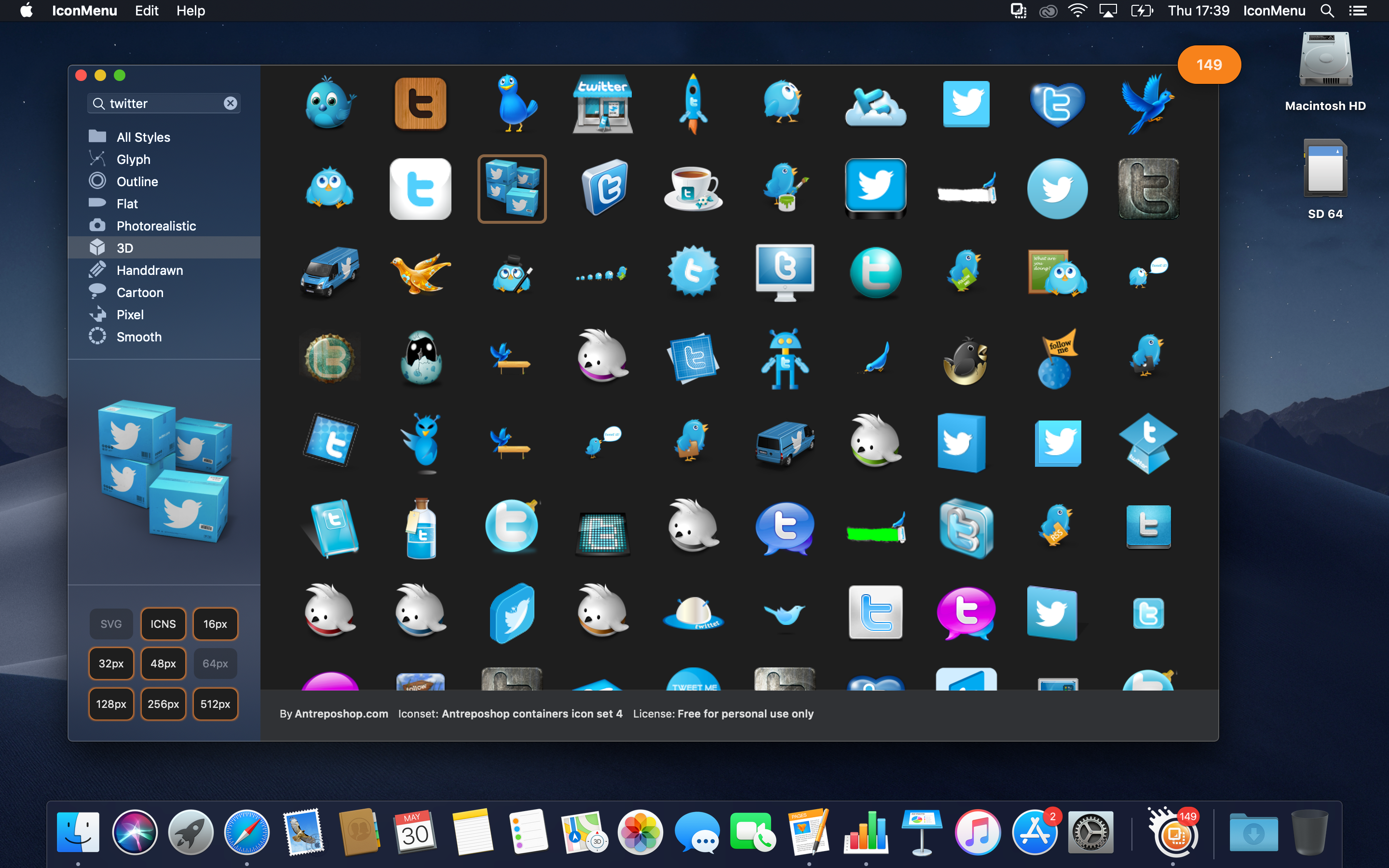This screenshot has height=868, width=1389.
Task: Select the 'follow me' flag bird icon
Action: click(x=1057, y=358)
